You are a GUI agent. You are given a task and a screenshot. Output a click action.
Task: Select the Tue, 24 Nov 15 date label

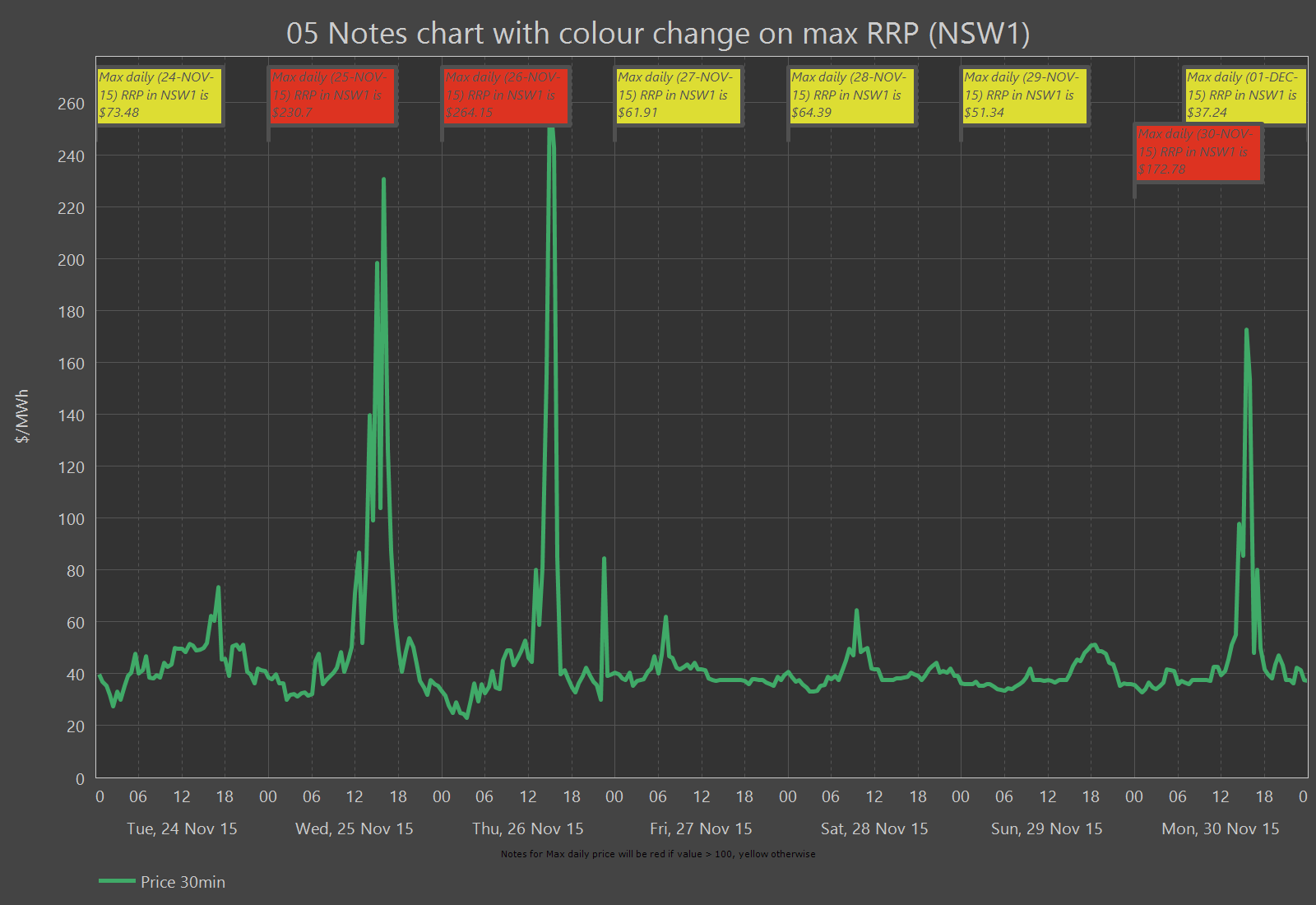182,828
